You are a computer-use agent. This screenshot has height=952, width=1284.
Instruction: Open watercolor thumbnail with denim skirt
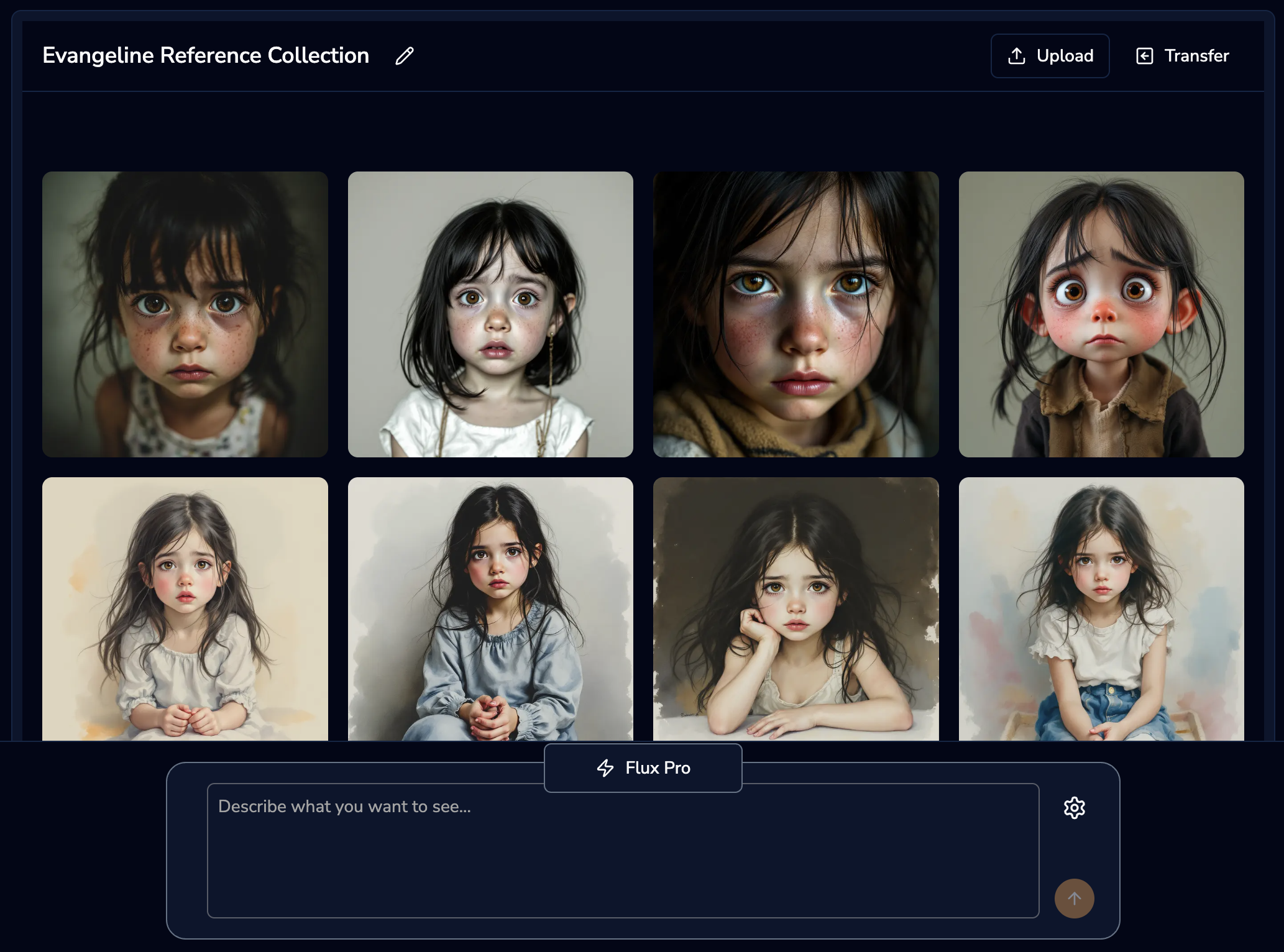[x=1101, y=609]
